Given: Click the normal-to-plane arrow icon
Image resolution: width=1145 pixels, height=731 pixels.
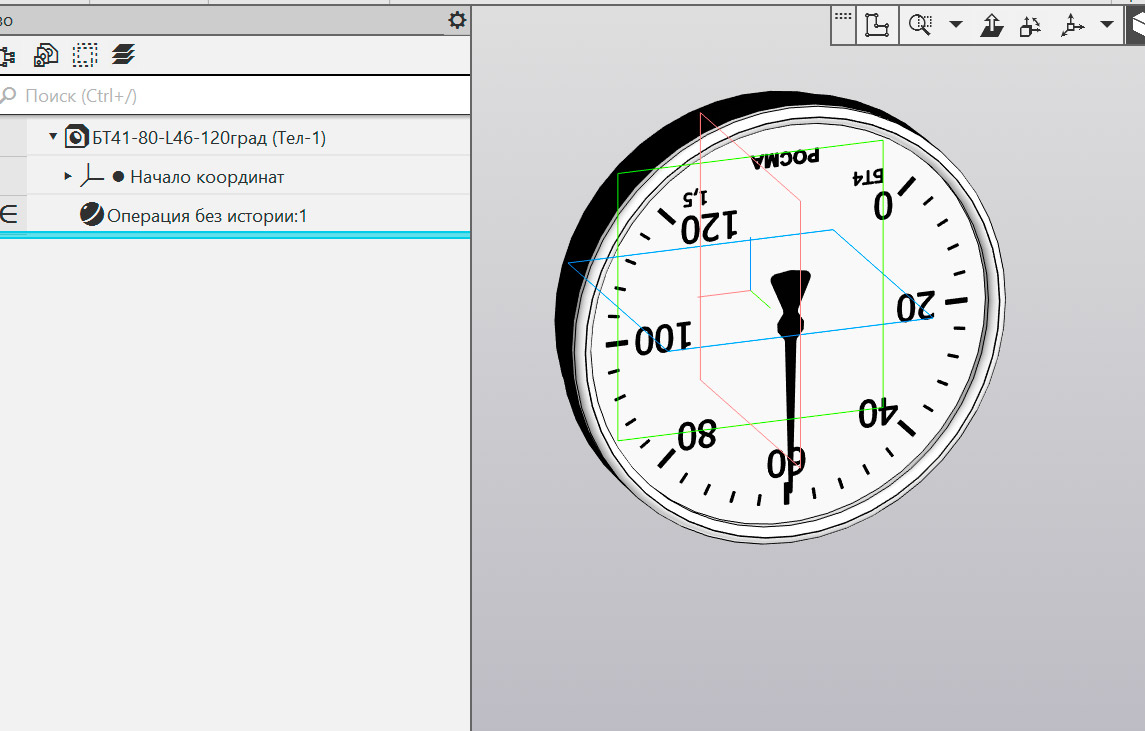Looking at the screenshot, I should pos(991,25).
